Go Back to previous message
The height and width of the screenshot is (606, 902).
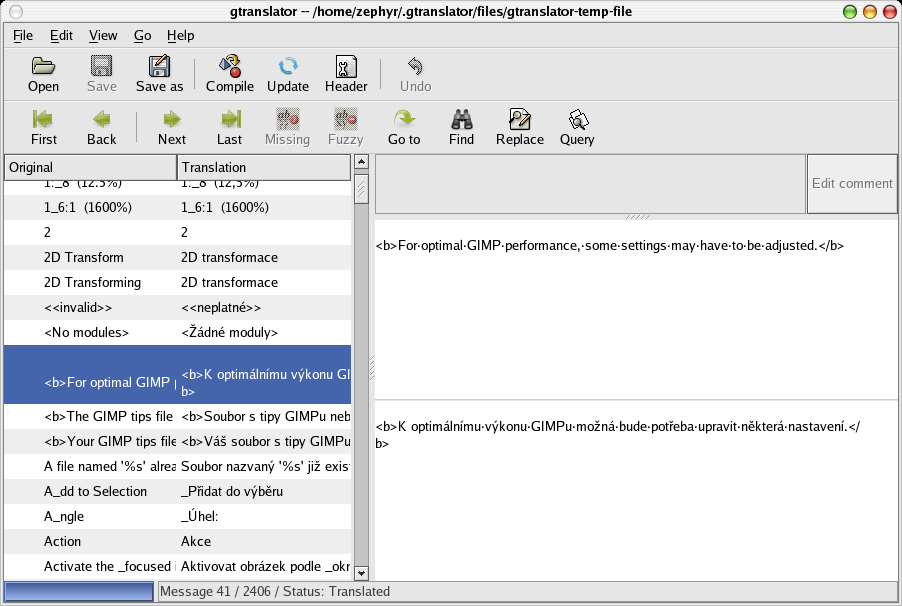101,127
